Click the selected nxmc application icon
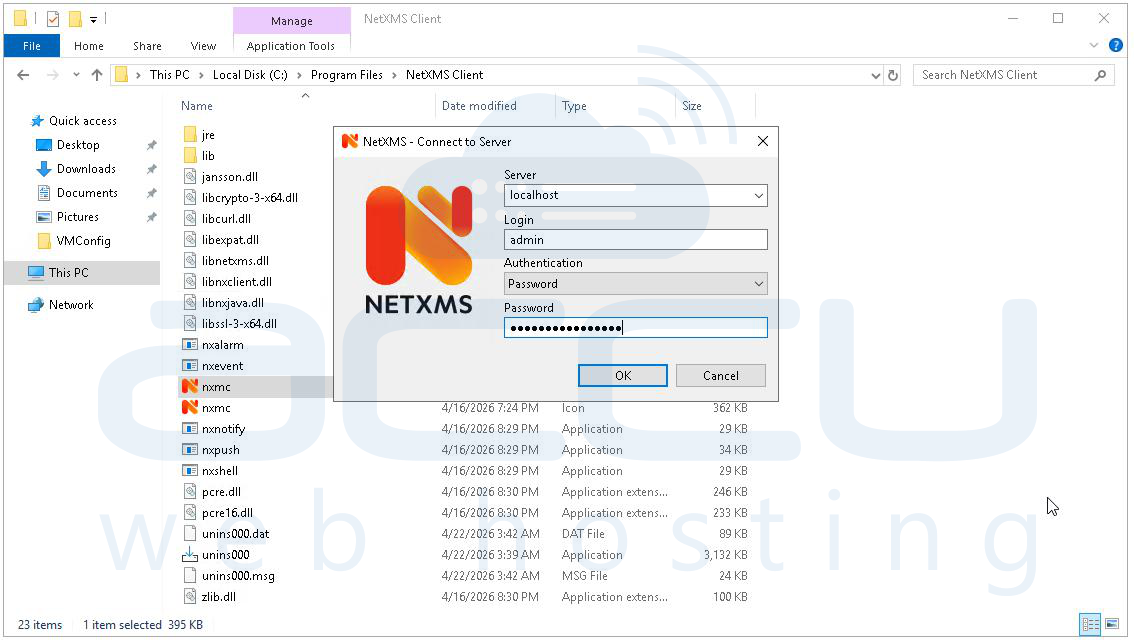Screen dimensions: 1134x640 189,387
